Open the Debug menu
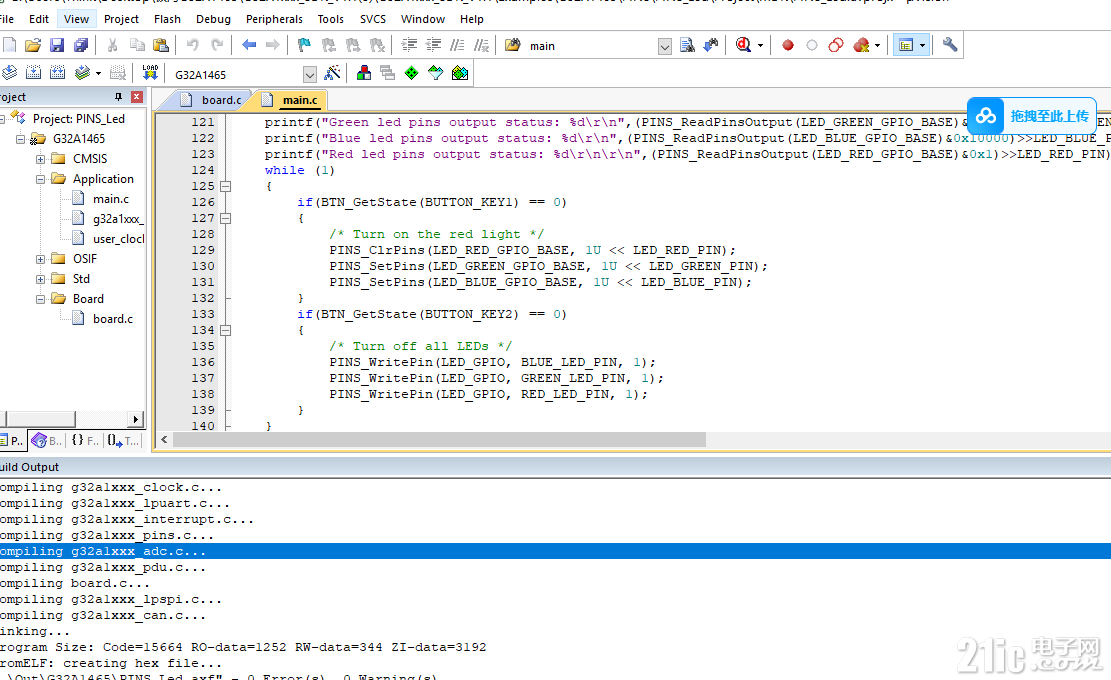The image size is (1111, 680). [213, 19]
